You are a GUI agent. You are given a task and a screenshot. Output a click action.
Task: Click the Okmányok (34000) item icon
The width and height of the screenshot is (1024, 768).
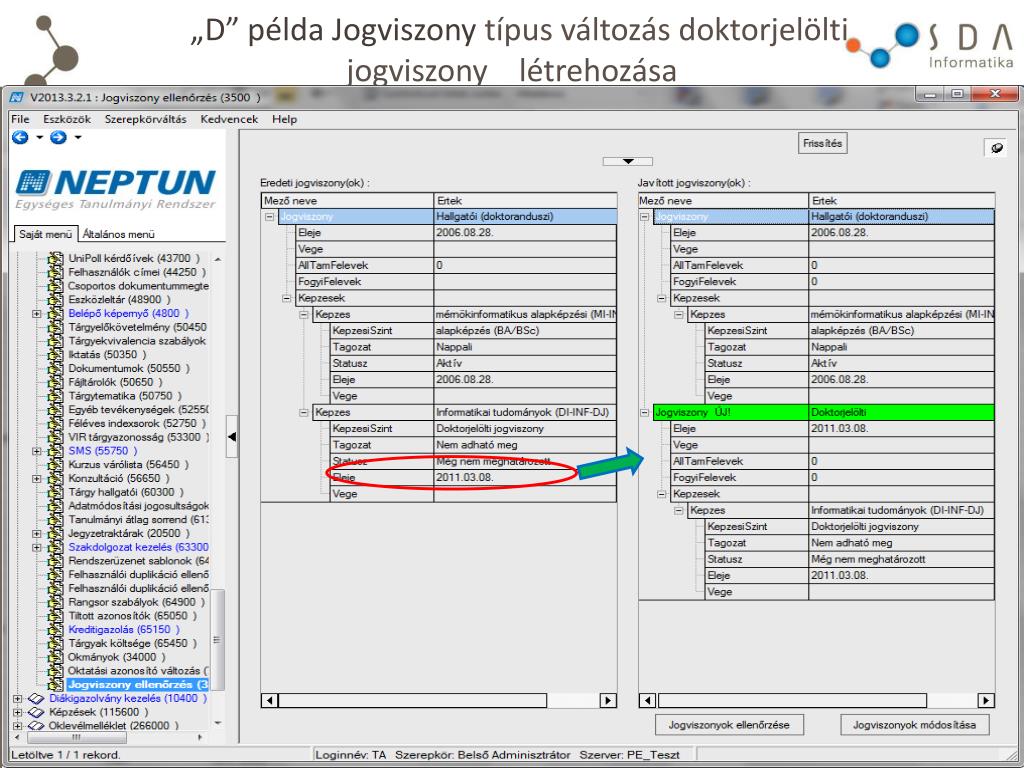pos(56,657)
